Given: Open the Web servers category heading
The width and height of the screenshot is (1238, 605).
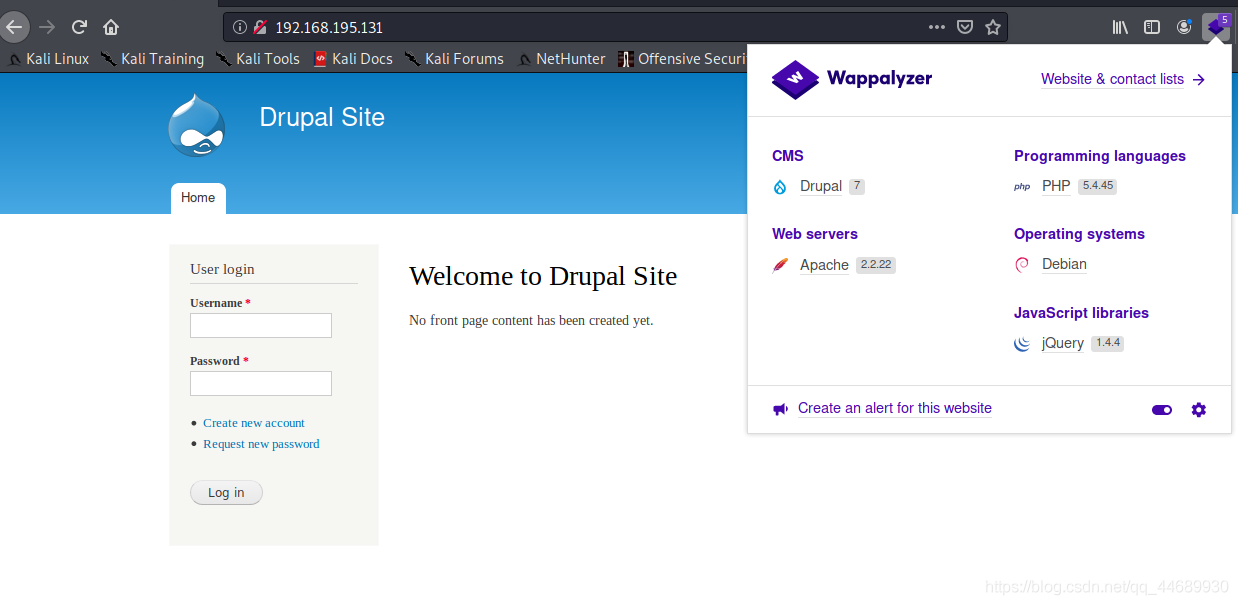Looking at the screenshot, I should 815,234.
